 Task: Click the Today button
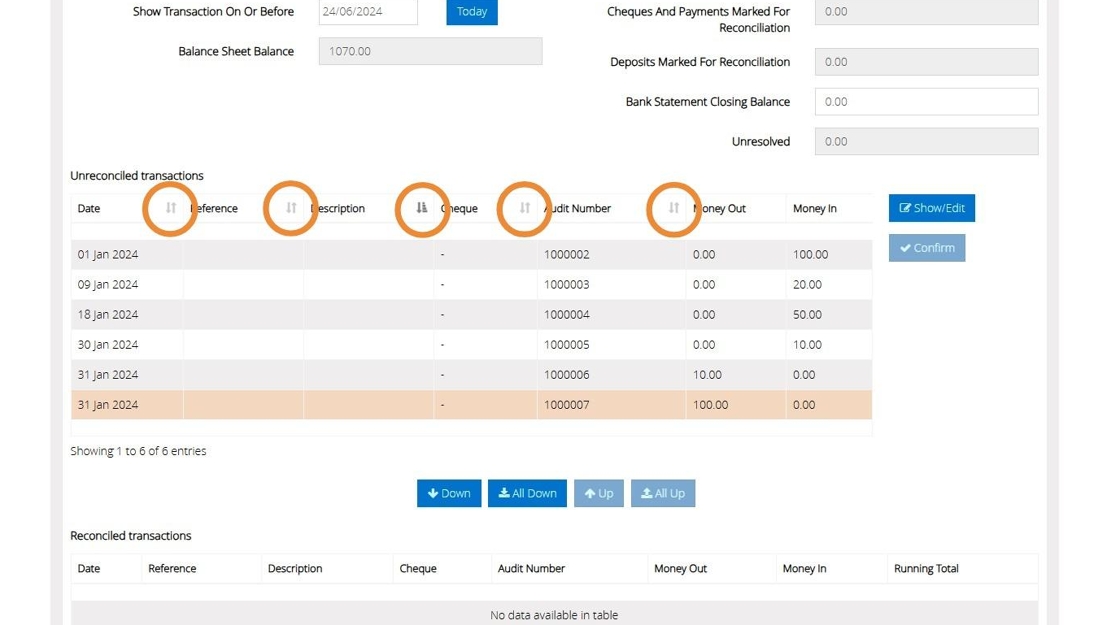[471, 11]
